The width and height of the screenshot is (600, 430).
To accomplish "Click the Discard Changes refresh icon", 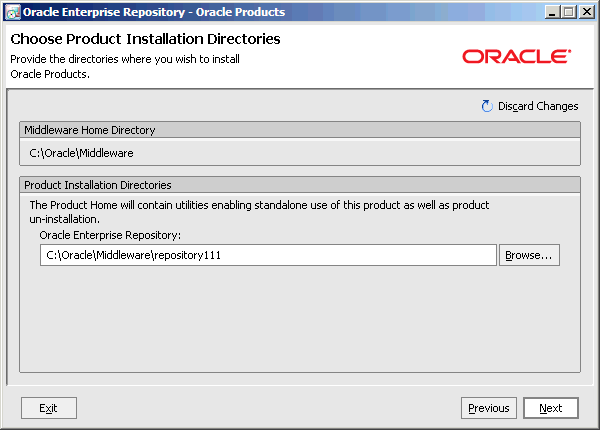I will (x=487, y=106).
